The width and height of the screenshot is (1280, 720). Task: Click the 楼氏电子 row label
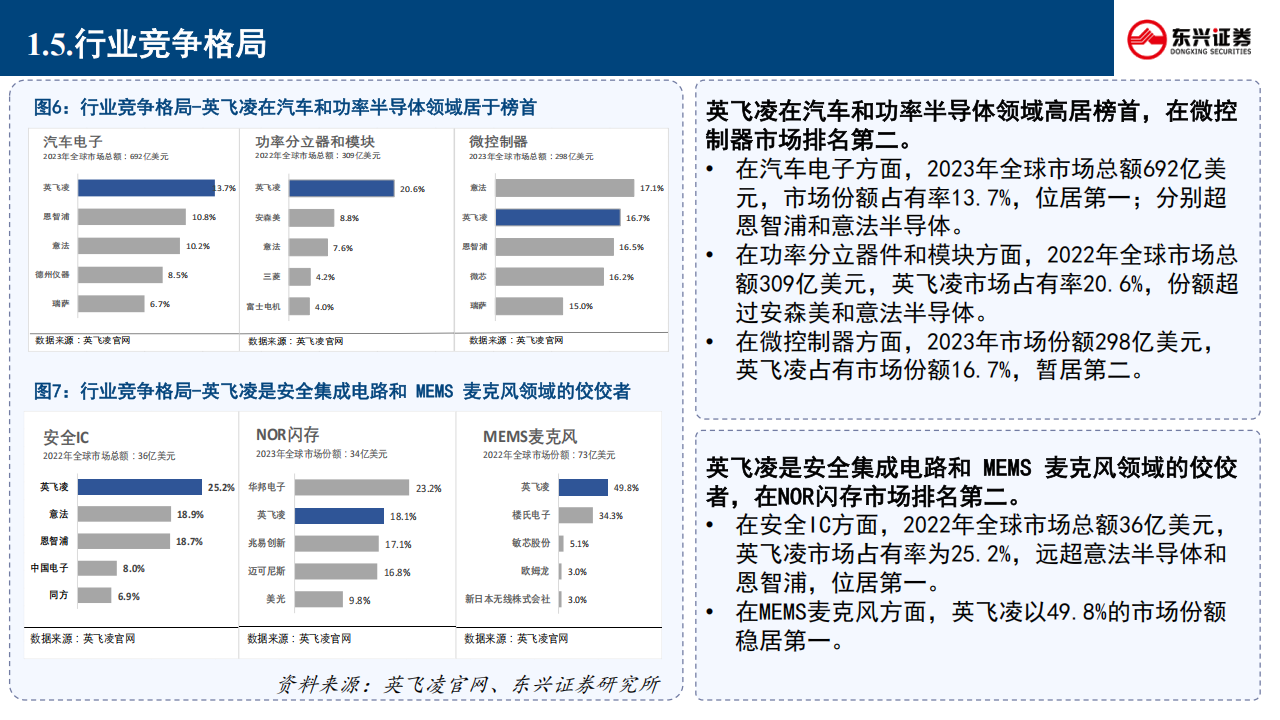[531, 515]
